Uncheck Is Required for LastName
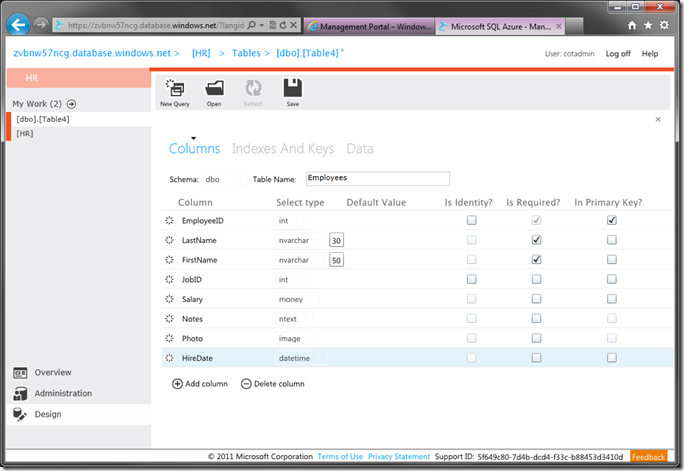The height and width of the screenshot is (471, 684). 537,240
